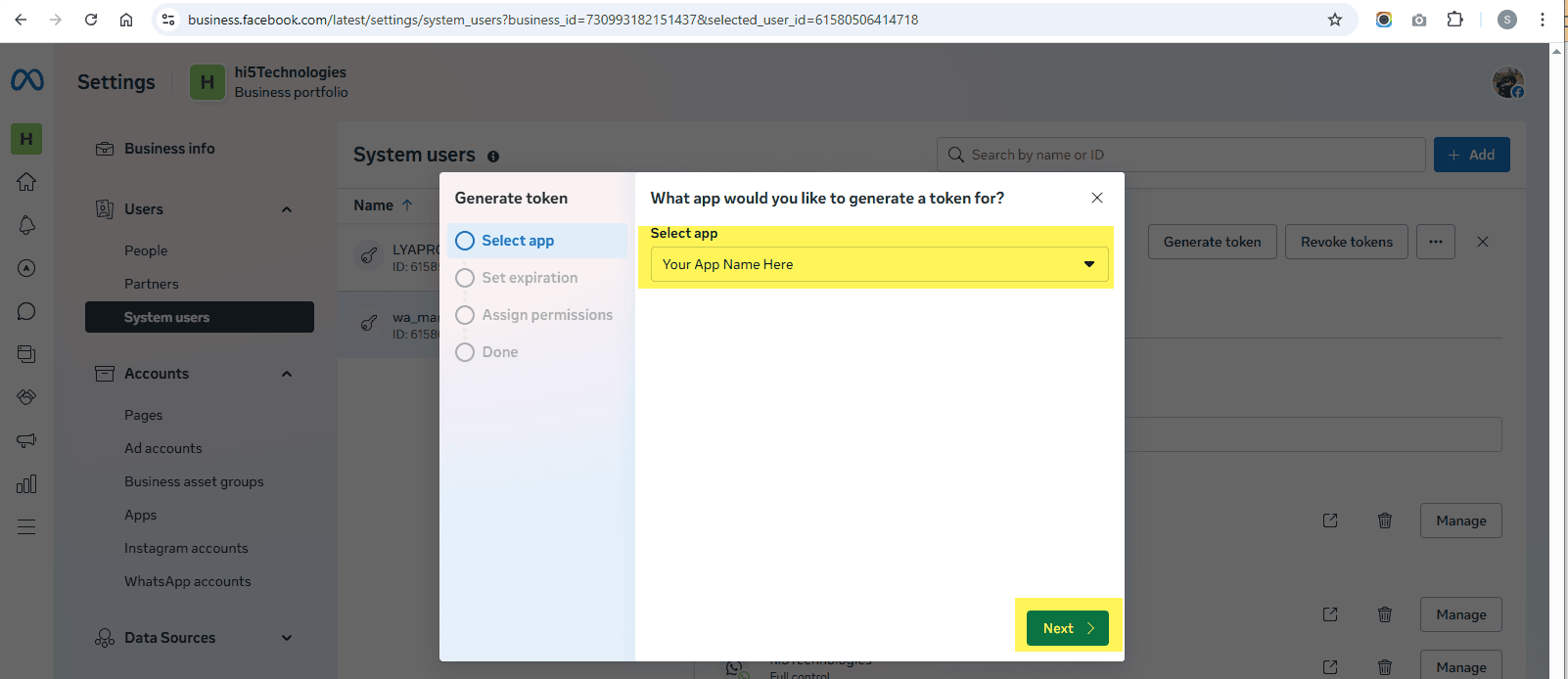
Task: Open the green H business portfolio sidebar icon
Action: point(26,139)
